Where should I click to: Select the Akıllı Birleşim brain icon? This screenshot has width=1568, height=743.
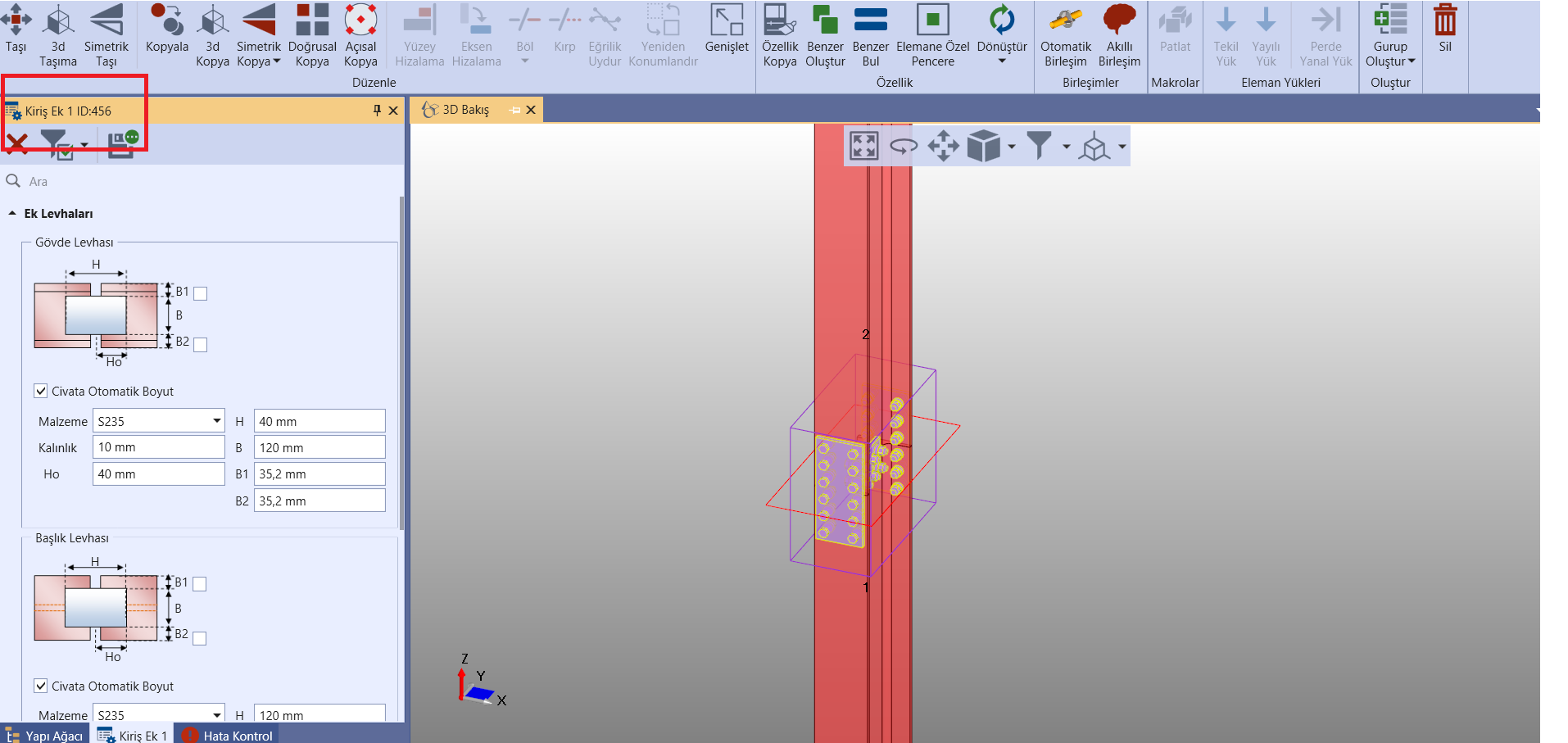coord(1119,20)
